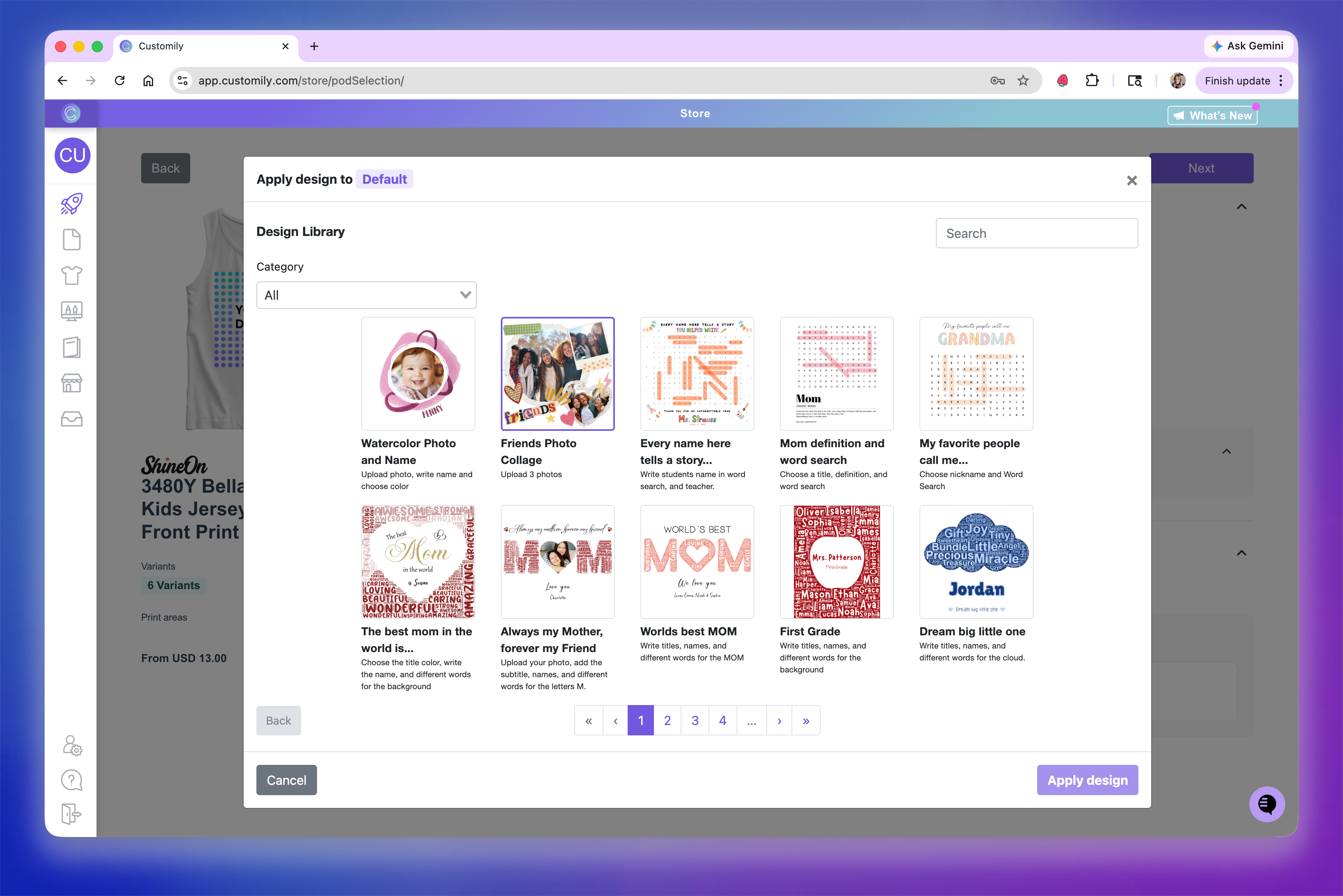The width and height of the screenshot is (1343, 896).
Task: Focus the design Search field
Action: [x=1036, y=233]
